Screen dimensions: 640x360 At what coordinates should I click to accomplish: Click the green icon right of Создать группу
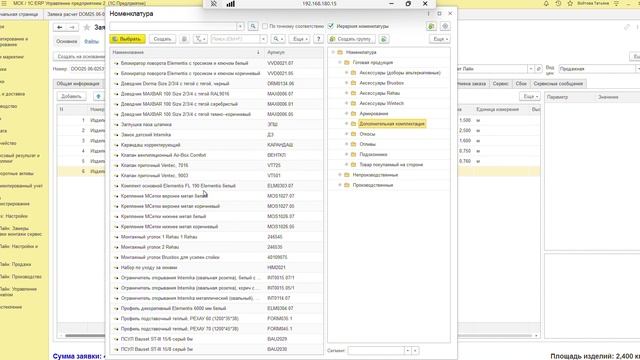point(383,39)
